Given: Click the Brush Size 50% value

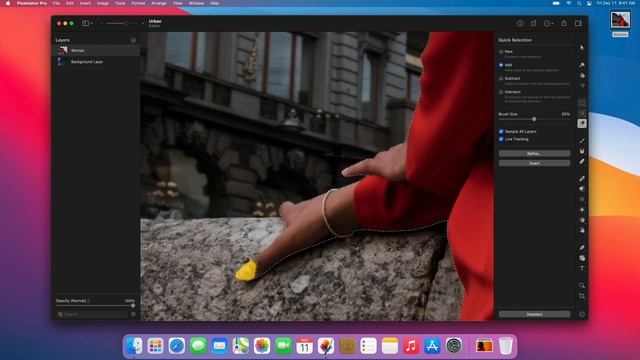Looking at the screenshot, I should tap(566, 114).
